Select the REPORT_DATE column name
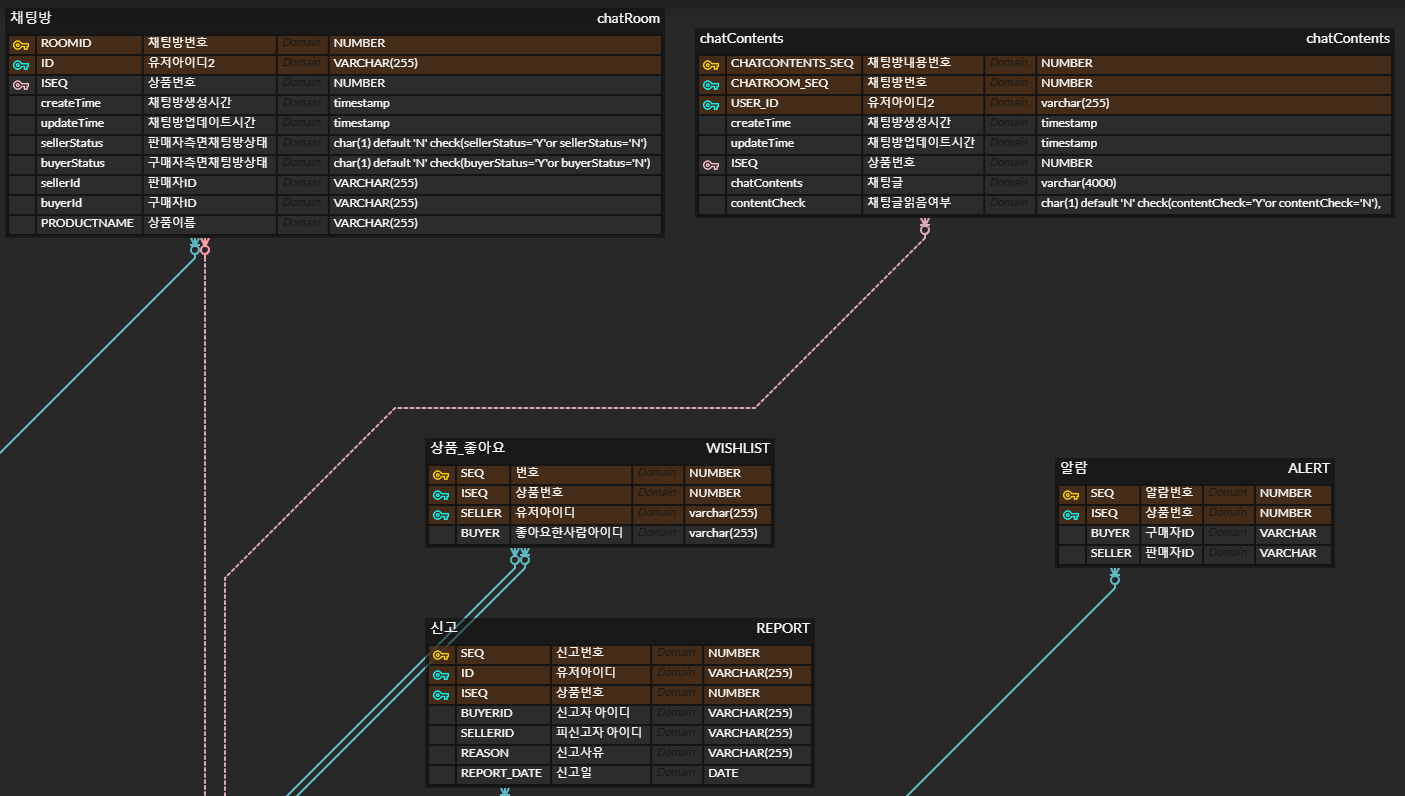1405x796 pixels. 501,774
